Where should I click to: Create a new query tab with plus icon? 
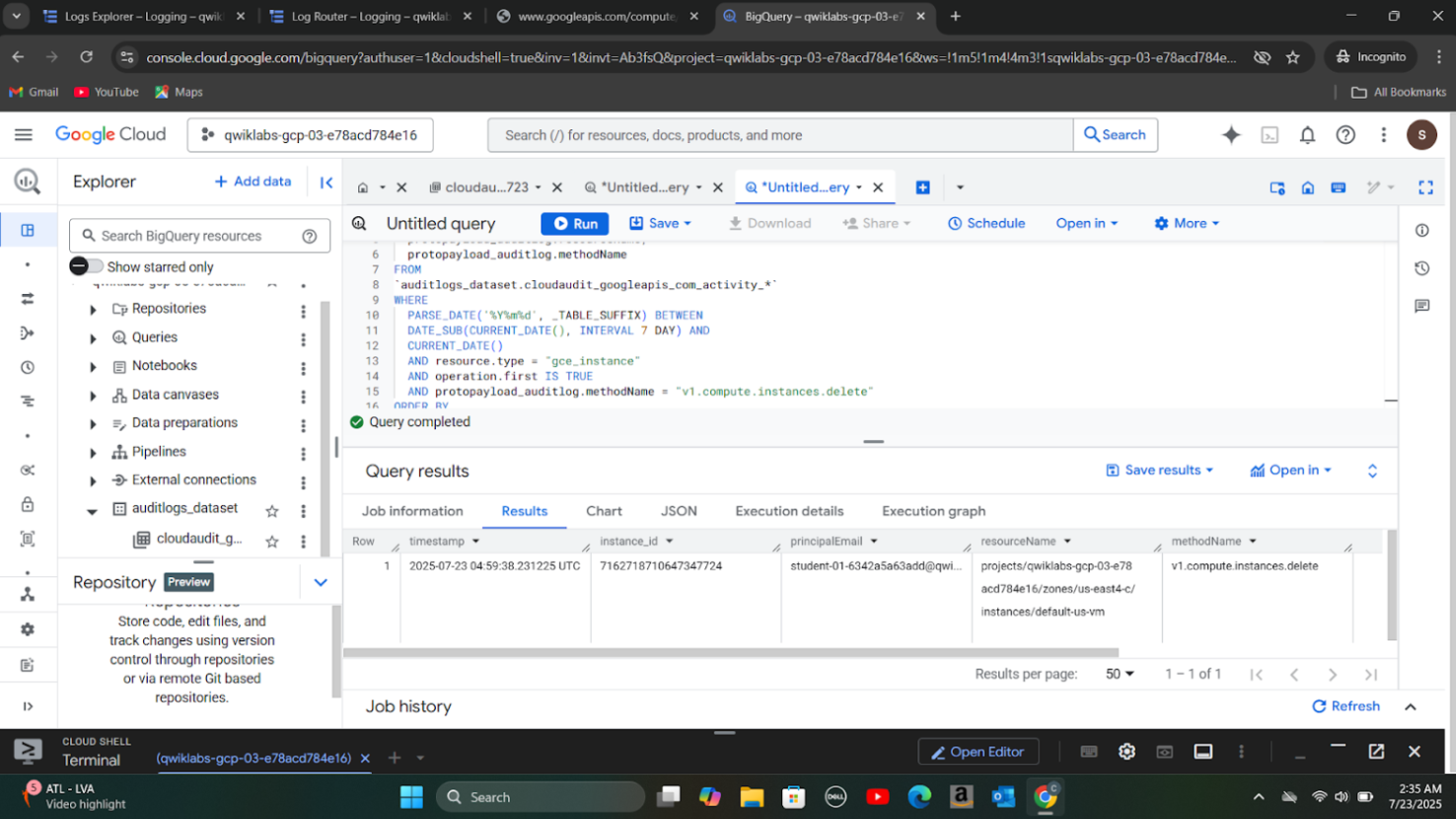click(922, 187)
